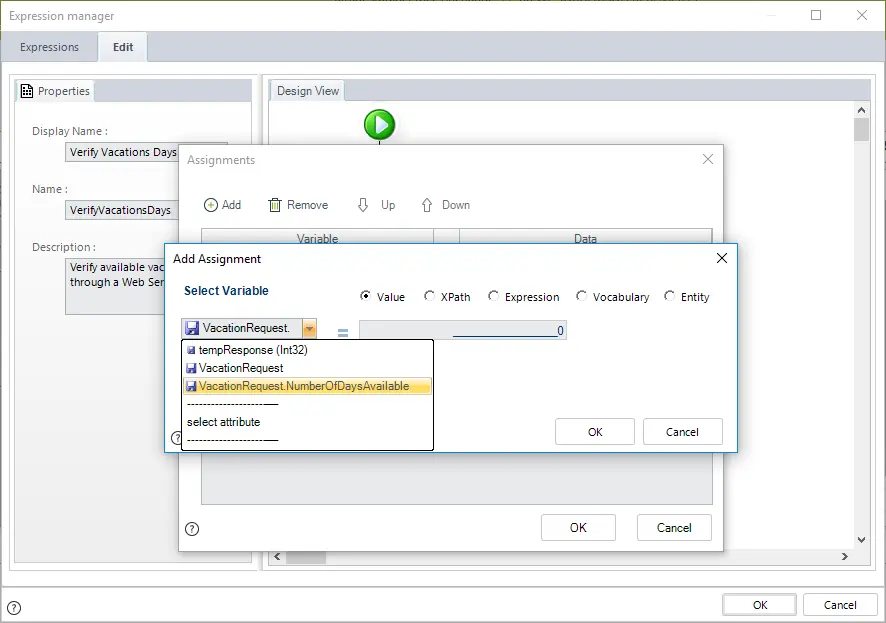Open help from the Assignments dialog question icon
Screen dimensions: 886x623
(x=192, y=529)
